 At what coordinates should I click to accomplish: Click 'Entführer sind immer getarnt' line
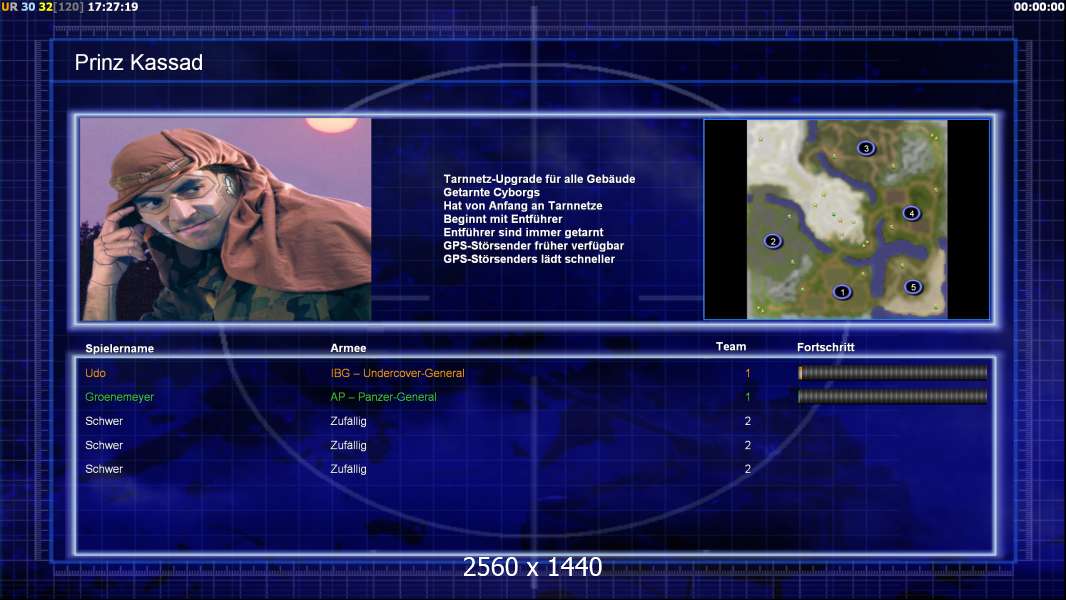tap(523, 232)
